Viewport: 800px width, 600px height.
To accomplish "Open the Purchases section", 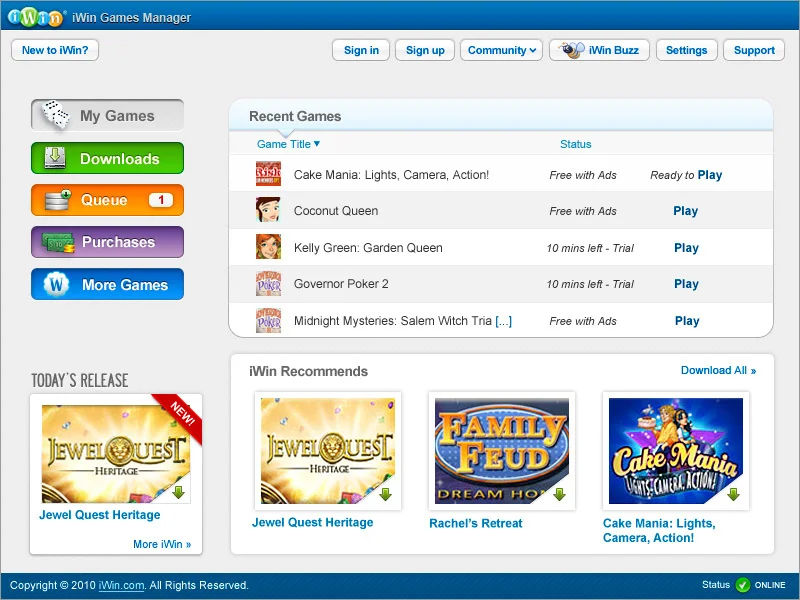I will pos(107,242).
